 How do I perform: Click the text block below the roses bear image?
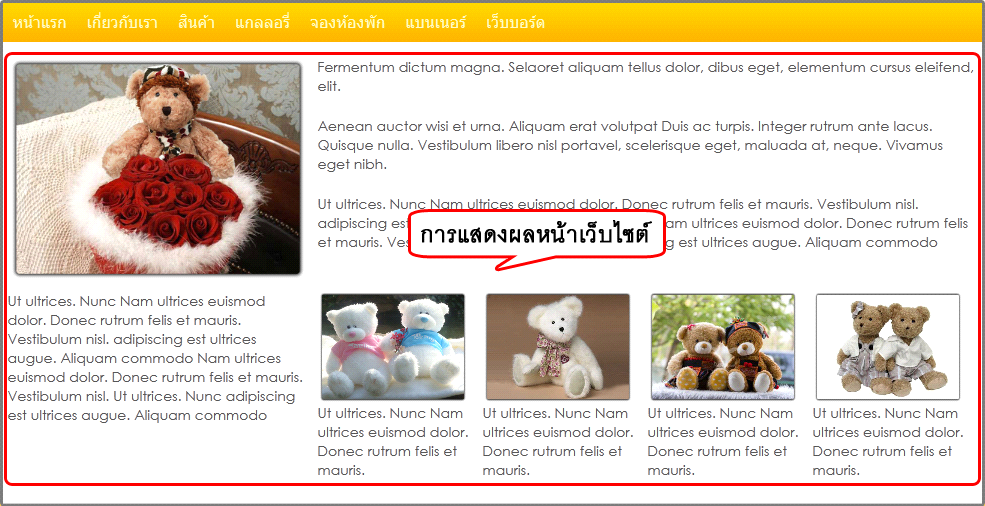point(155,358)
